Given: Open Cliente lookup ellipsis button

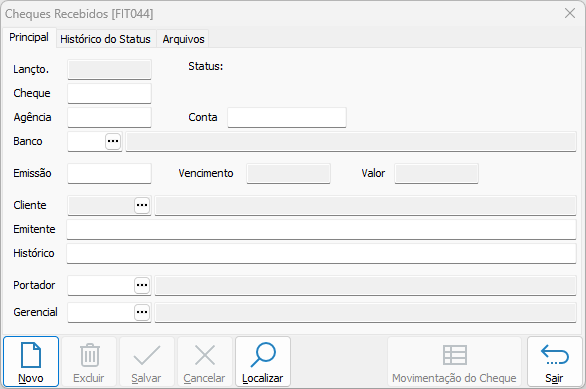Looking at the screenshot, I should (x=142, y=205).
